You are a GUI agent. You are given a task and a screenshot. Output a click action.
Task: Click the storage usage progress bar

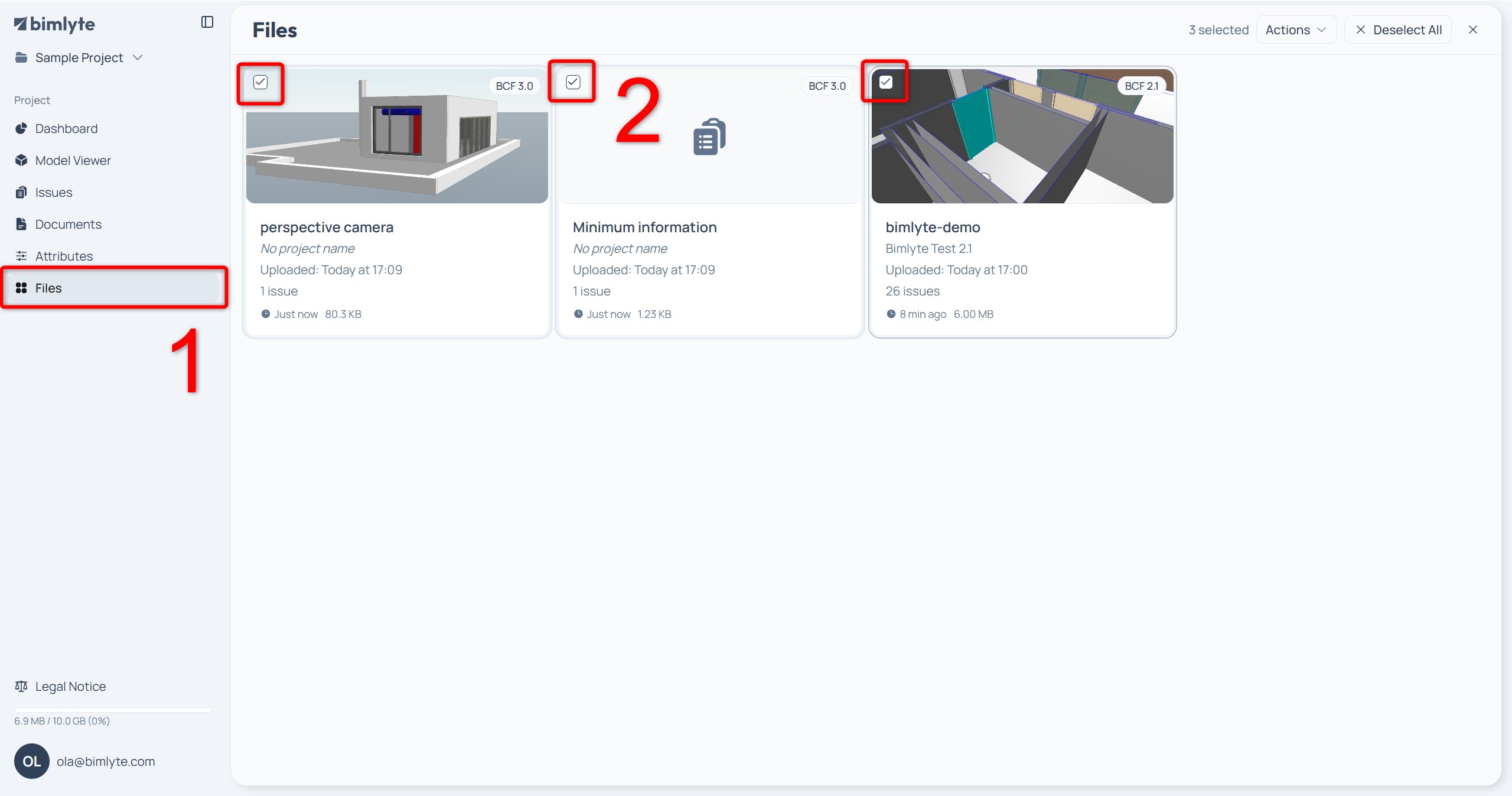113,709
